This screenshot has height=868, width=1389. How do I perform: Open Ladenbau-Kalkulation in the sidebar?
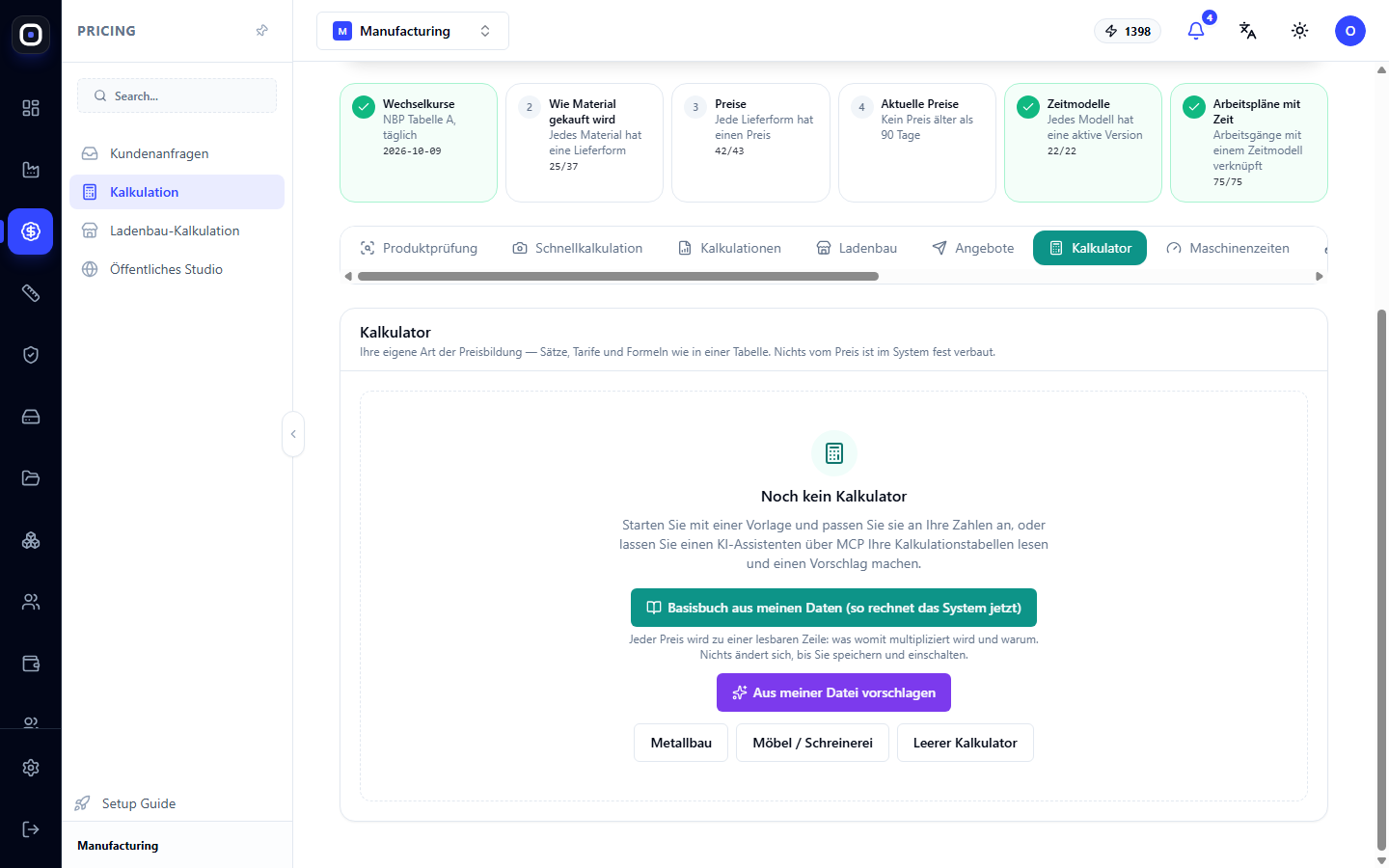[177, 231]
